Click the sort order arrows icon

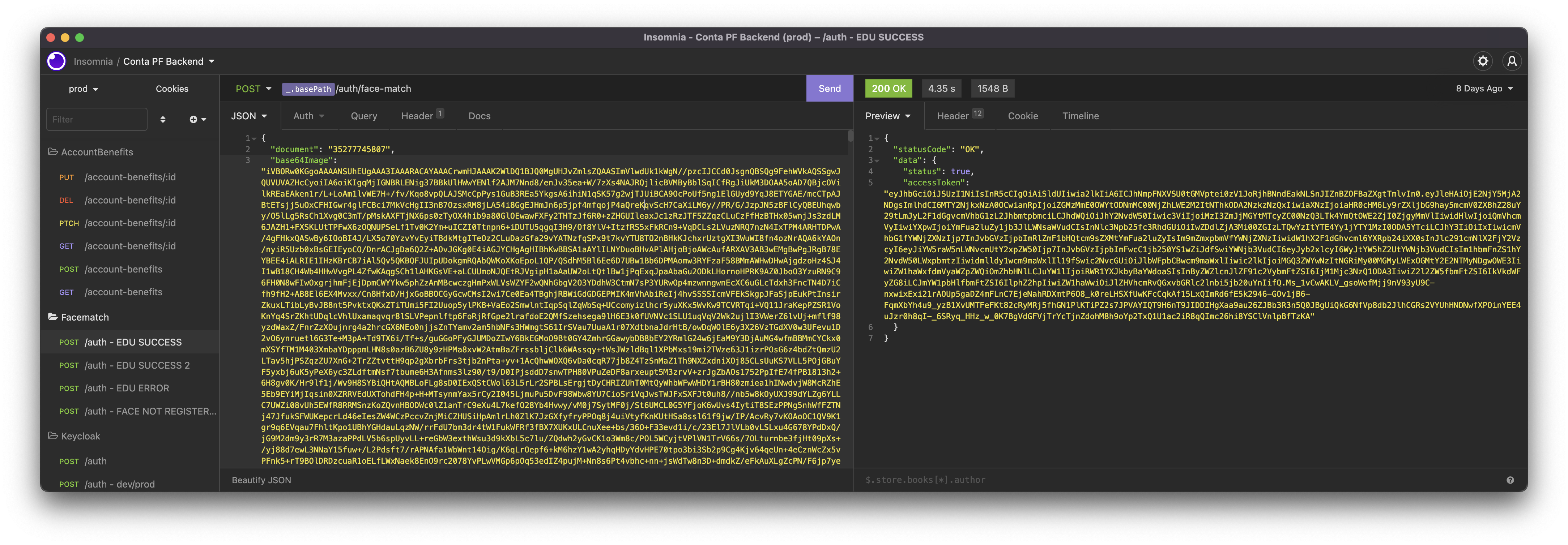pyautogui.click(x=162, y=120)
